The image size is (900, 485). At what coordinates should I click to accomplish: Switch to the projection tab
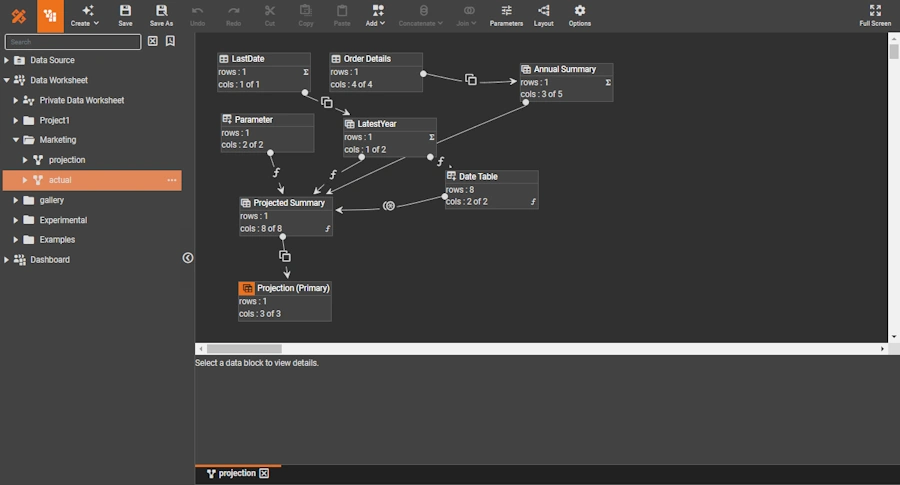[237, 473]
